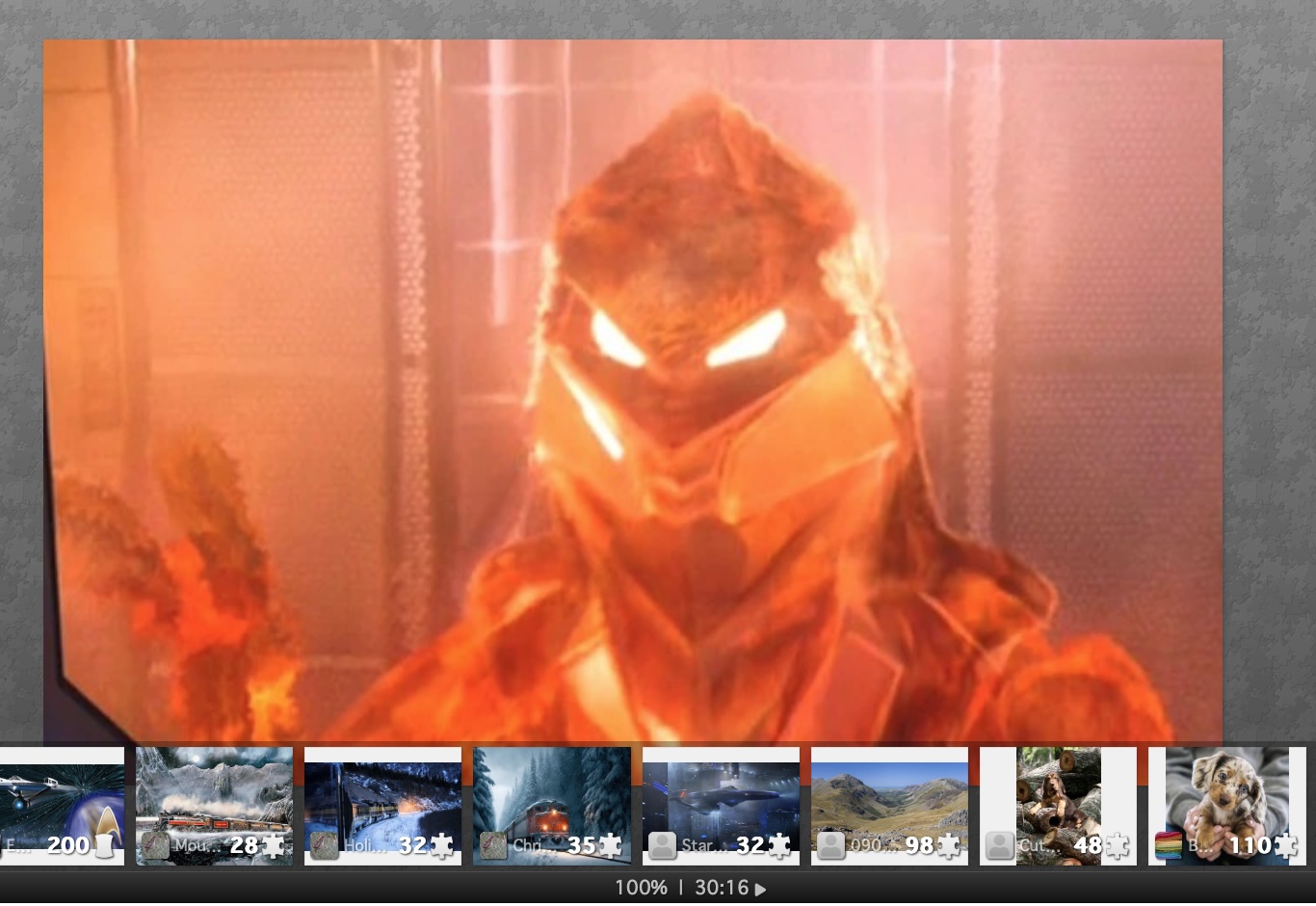Open the 32-piece holiday train puzzle
This screenshot has width=1316, height=906.
tap(382, 806)
